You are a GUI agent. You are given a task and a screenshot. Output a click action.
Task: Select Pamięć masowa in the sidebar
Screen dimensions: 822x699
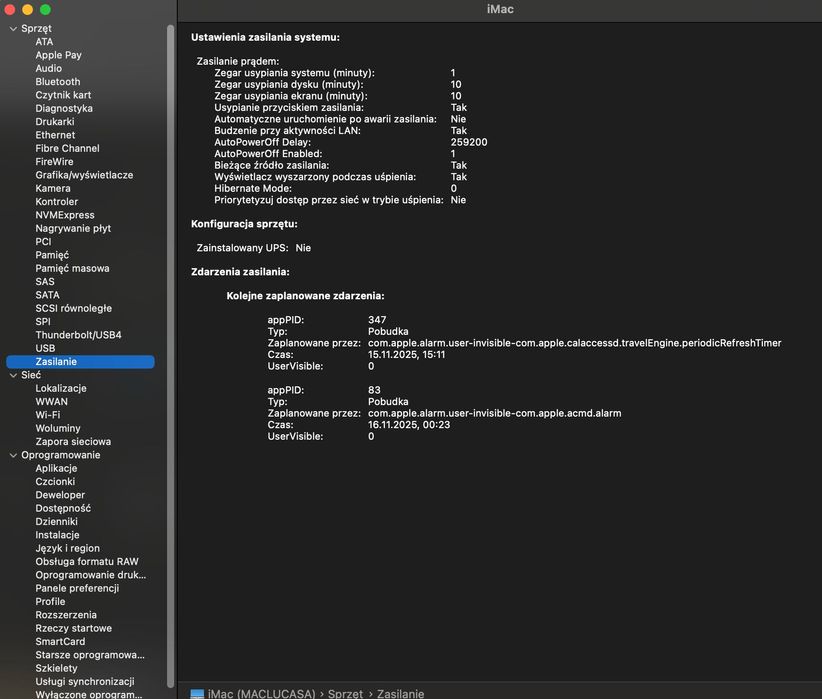[72, 268]
